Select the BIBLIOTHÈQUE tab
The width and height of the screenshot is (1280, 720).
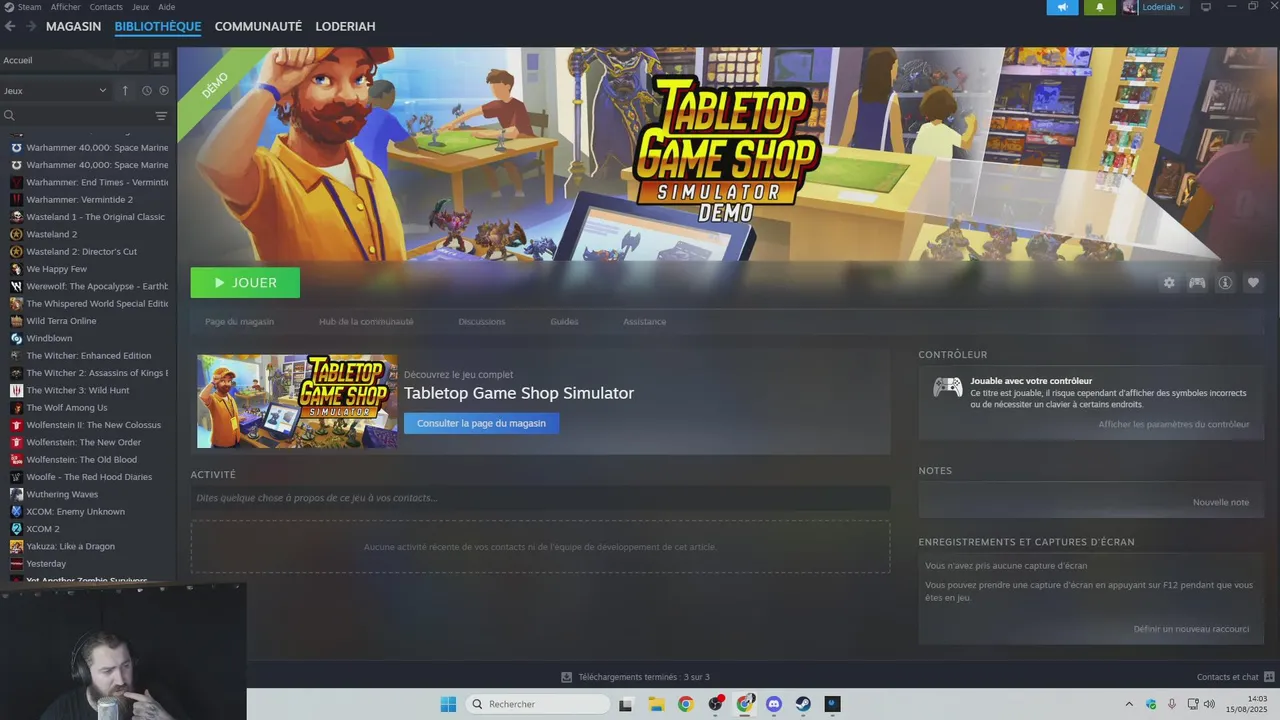(158, 26)
